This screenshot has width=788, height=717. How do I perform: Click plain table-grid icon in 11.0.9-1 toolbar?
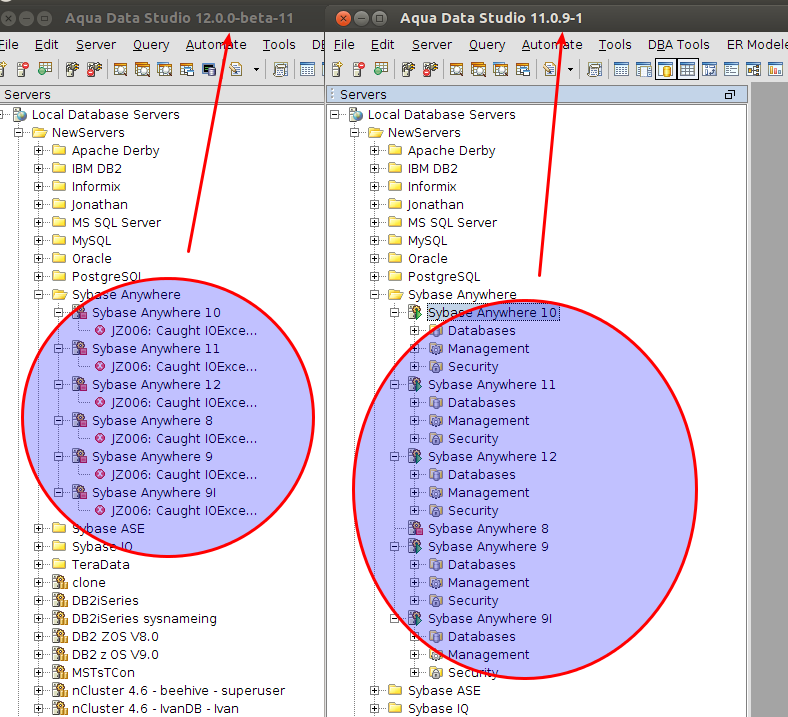pyautogui.click(x=621, y=69)
